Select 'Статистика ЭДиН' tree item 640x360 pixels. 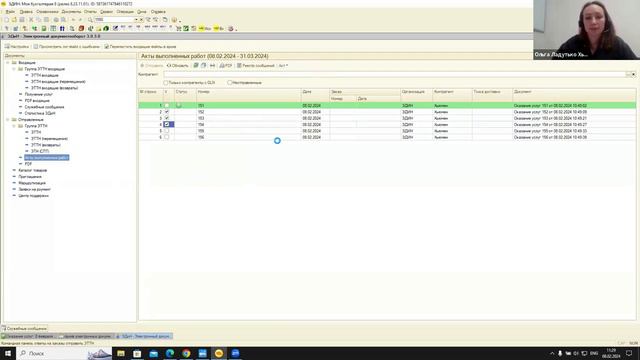click(40, 113)
